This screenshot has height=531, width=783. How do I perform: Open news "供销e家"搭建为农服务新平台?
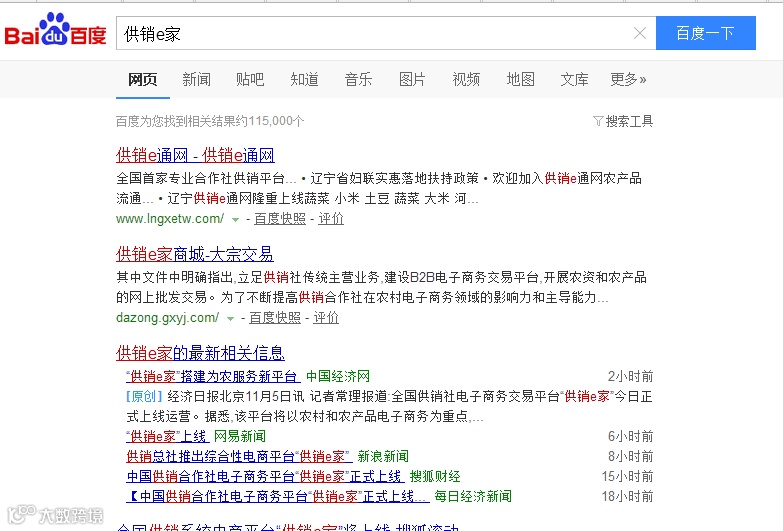pyautogui.click(x=213, y=377)
